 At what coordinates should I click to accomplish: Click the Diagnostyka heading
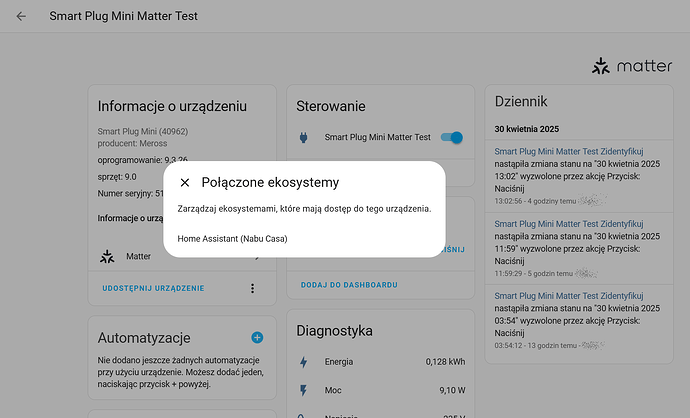pyautogui.click(x=334, y=331)
